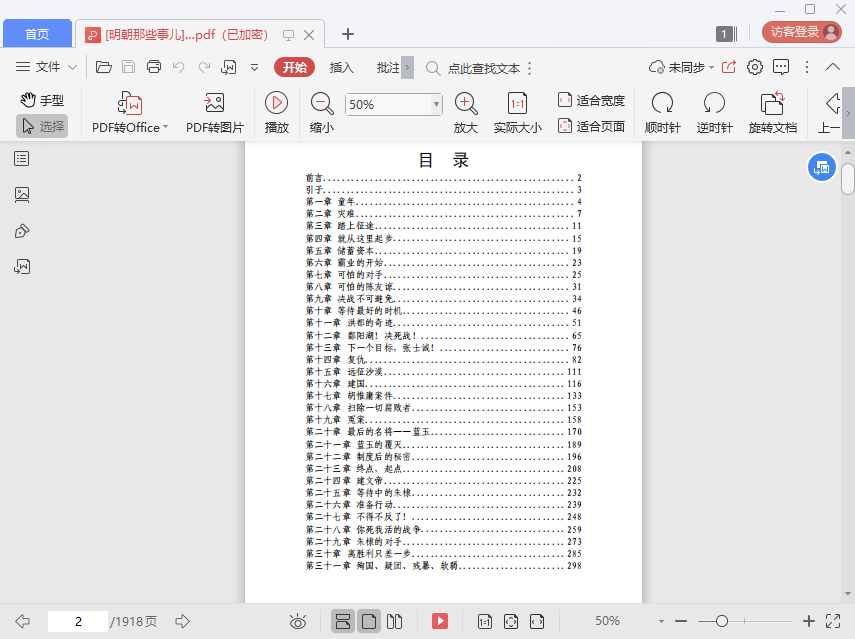The width and height of the screenshot is (855, 639).
Task: Switch to the 插入 ribbon tab
Action: (341, 67)
